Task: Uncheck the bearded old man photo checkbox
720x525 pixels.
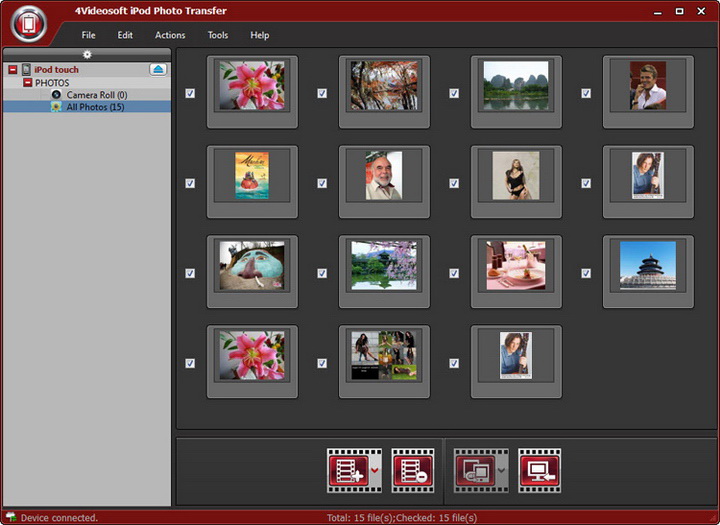Action: (322, 183)
